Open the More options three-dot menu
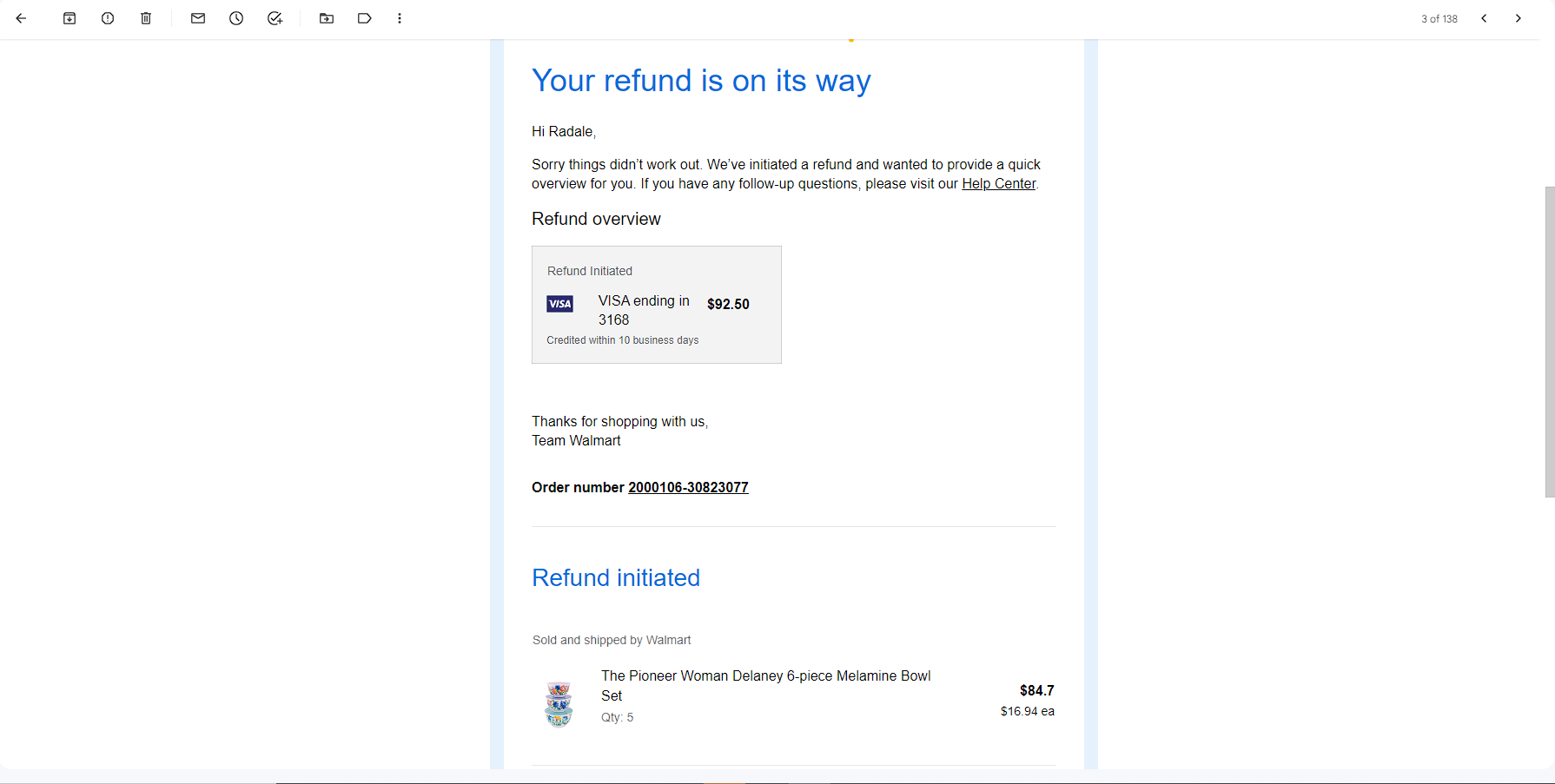This screenshot has width=1555, height=784. 400,18
